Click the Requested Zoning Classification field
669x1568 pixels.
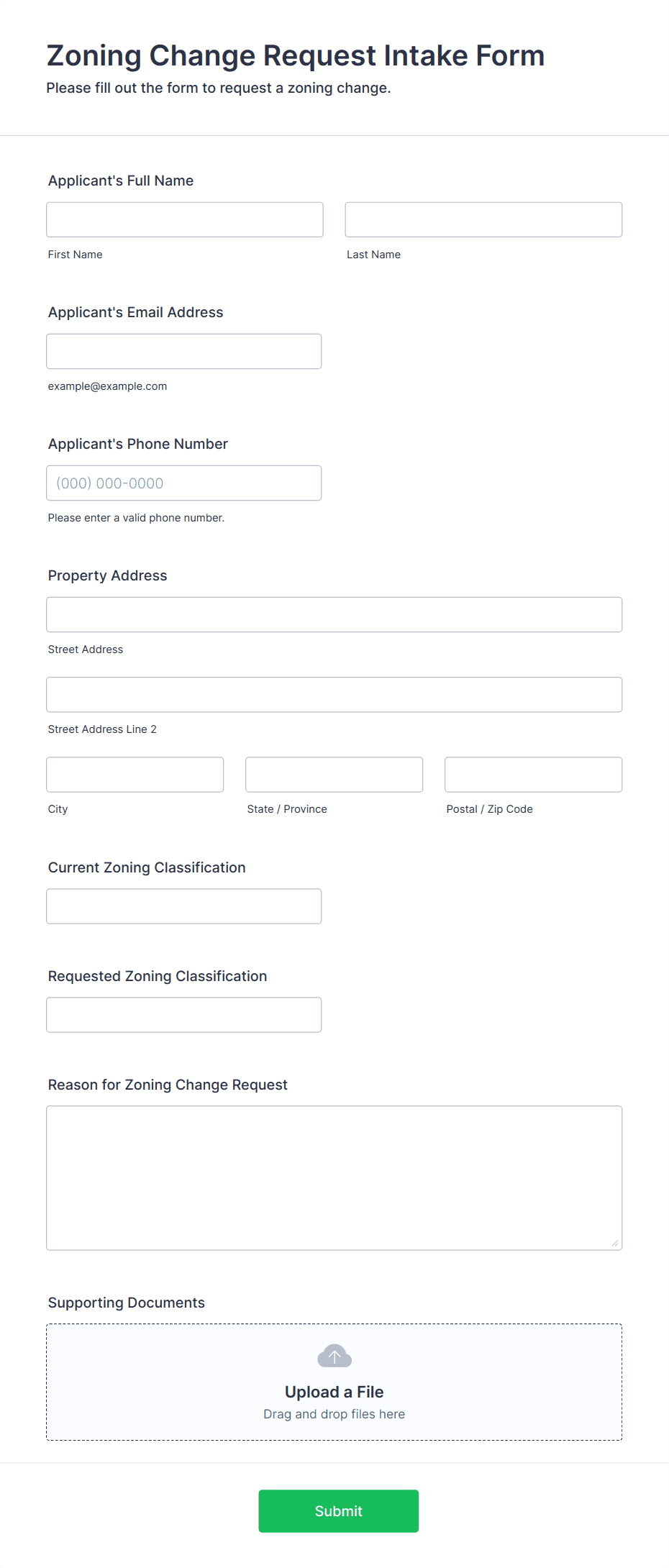point(184,1014)
